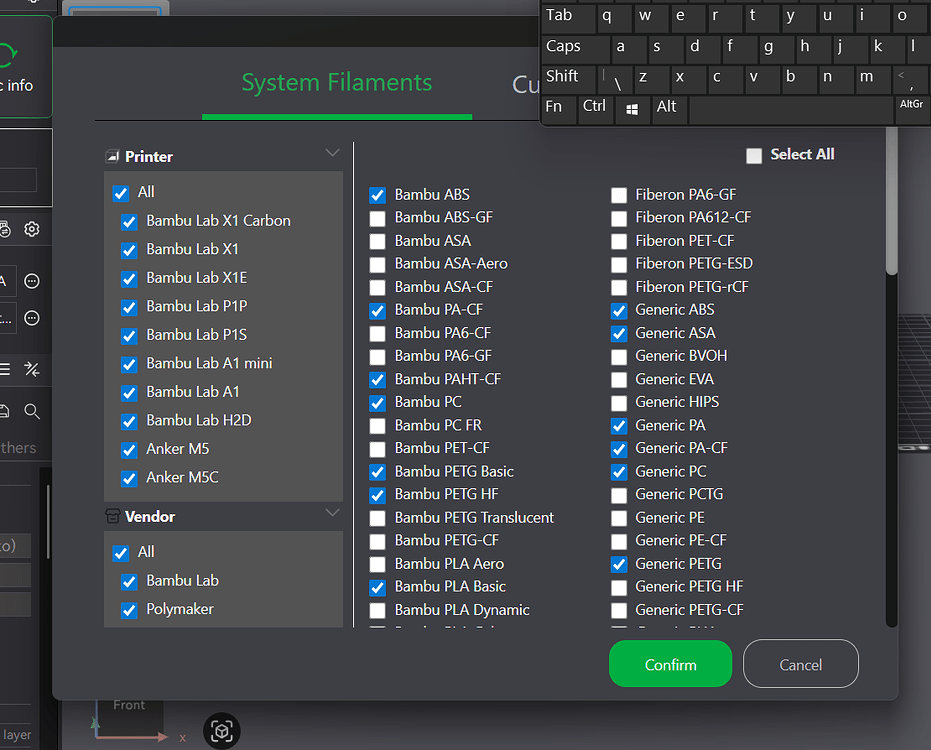Uncheck Generic ABS filament
931x750 pixels.
tap(619, 311)
